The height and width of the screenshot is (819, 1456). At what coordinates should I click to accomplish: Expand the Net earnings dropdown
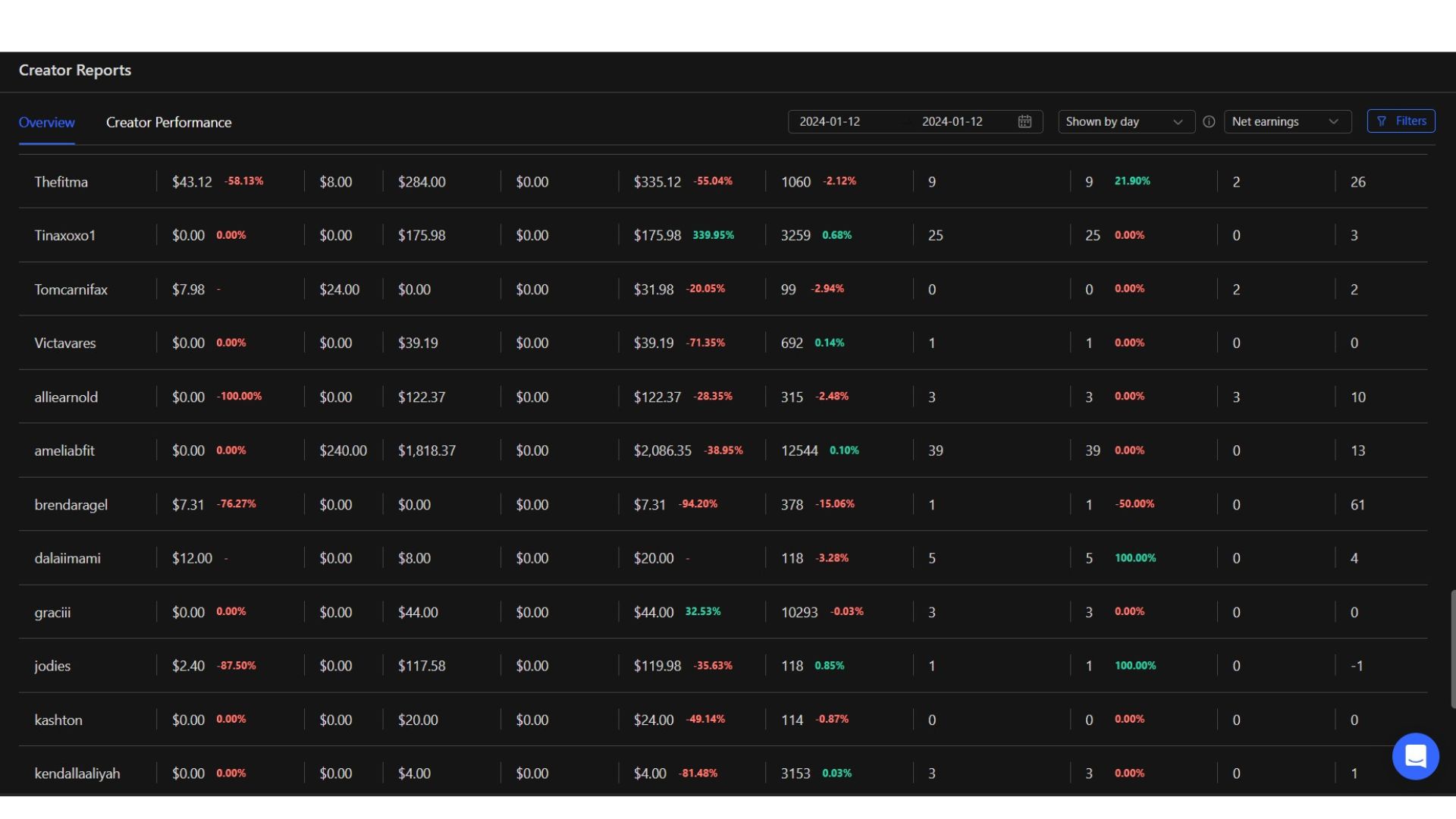click(x=1287, y=121)
